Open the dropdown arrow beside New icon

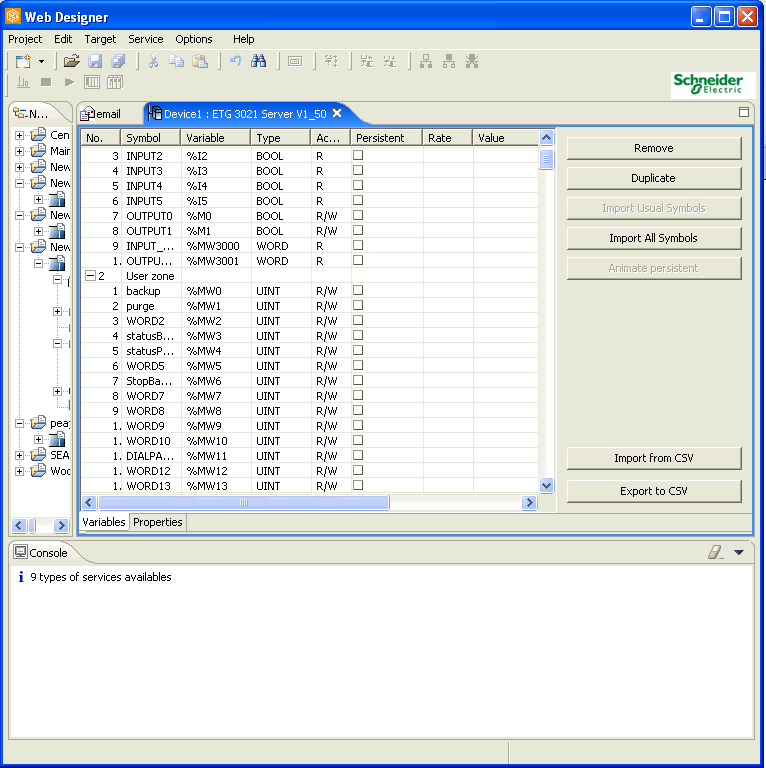(42, 62)
